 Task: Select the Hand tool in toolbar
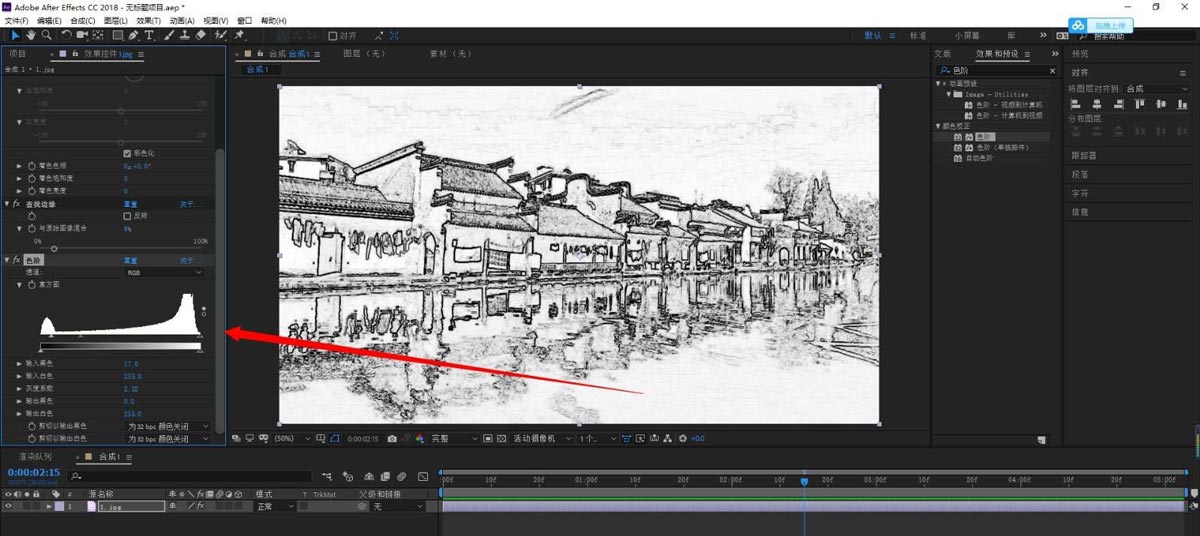(31, 35)
